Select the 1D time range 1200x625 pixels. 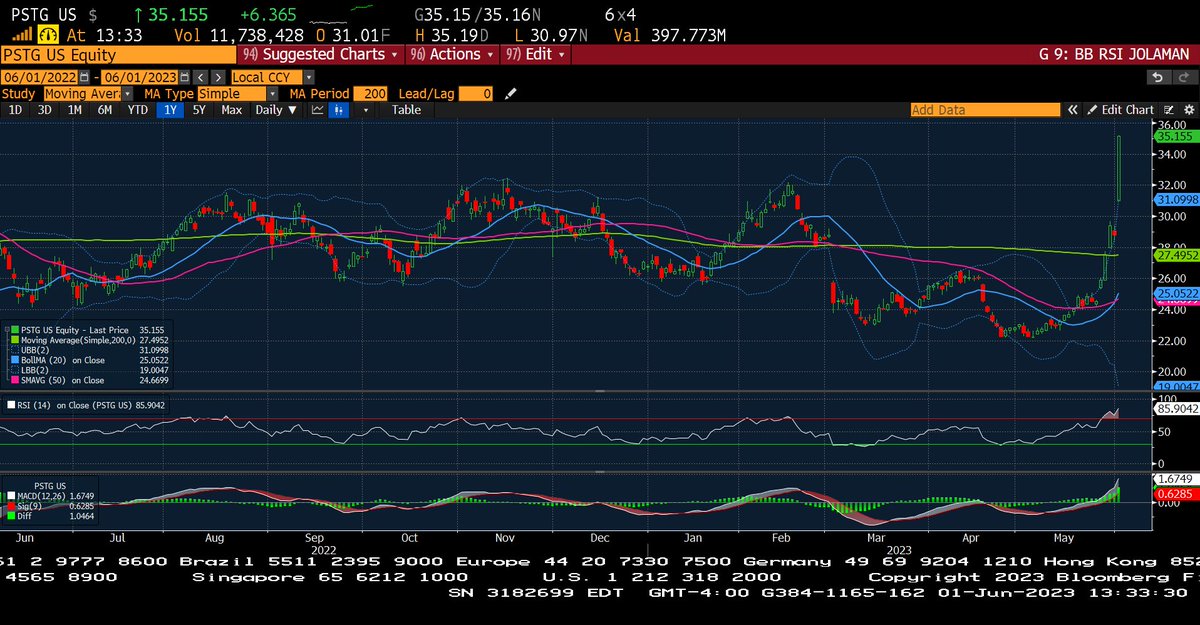[16, 110]
